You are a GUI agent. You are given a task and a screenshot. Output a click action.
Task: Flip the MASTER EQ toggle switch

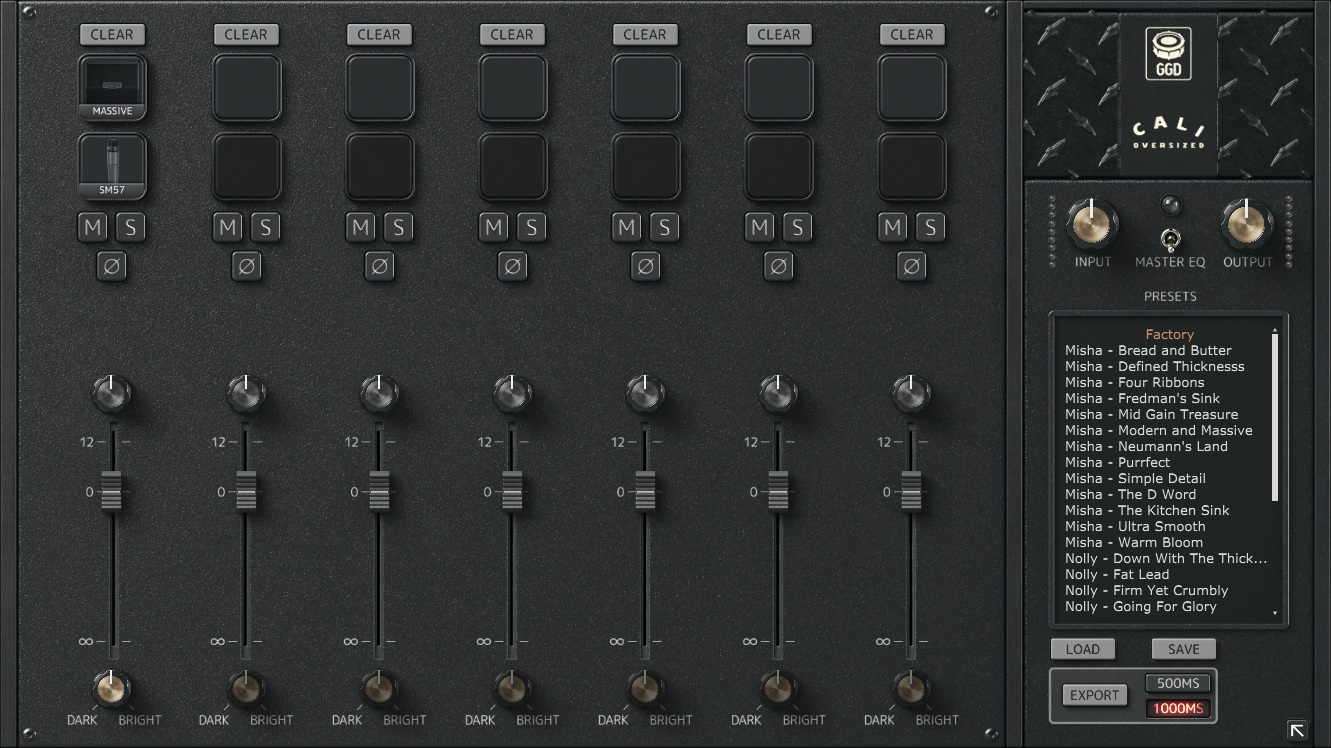pos(1169,239)
